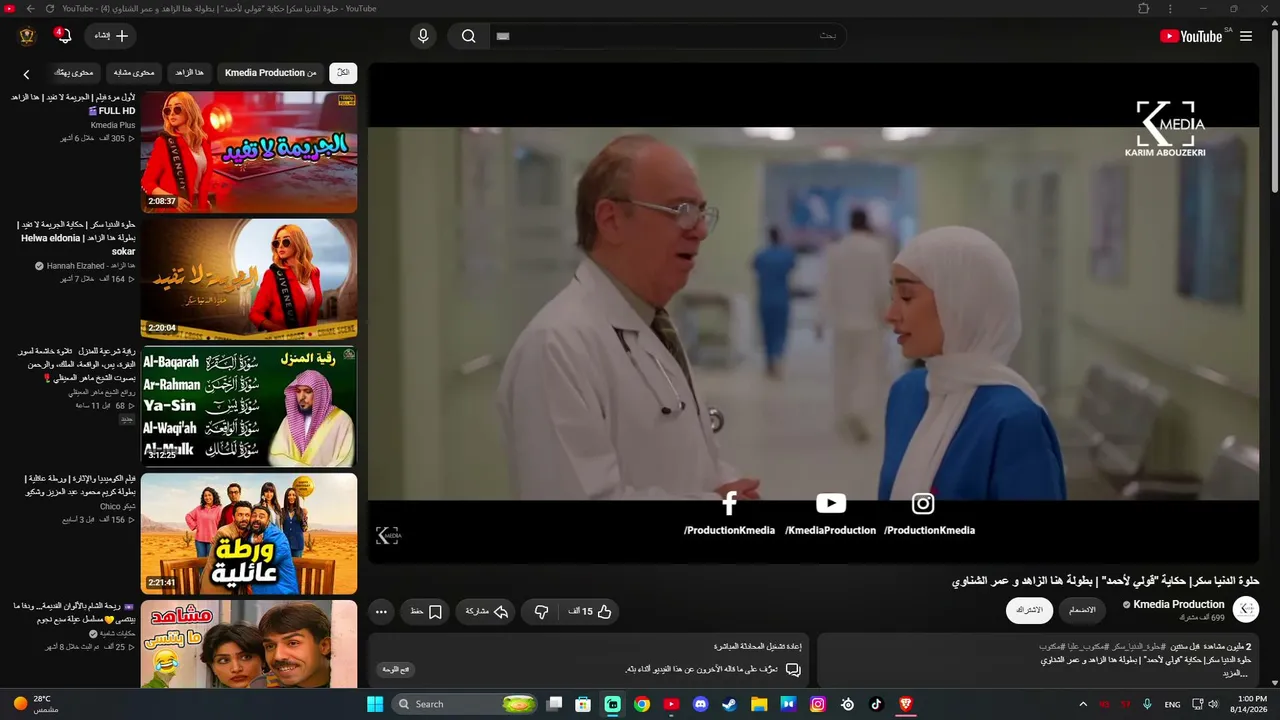
Task: Select the 'All' (الكل) filter chip
Action: (343, 73)
